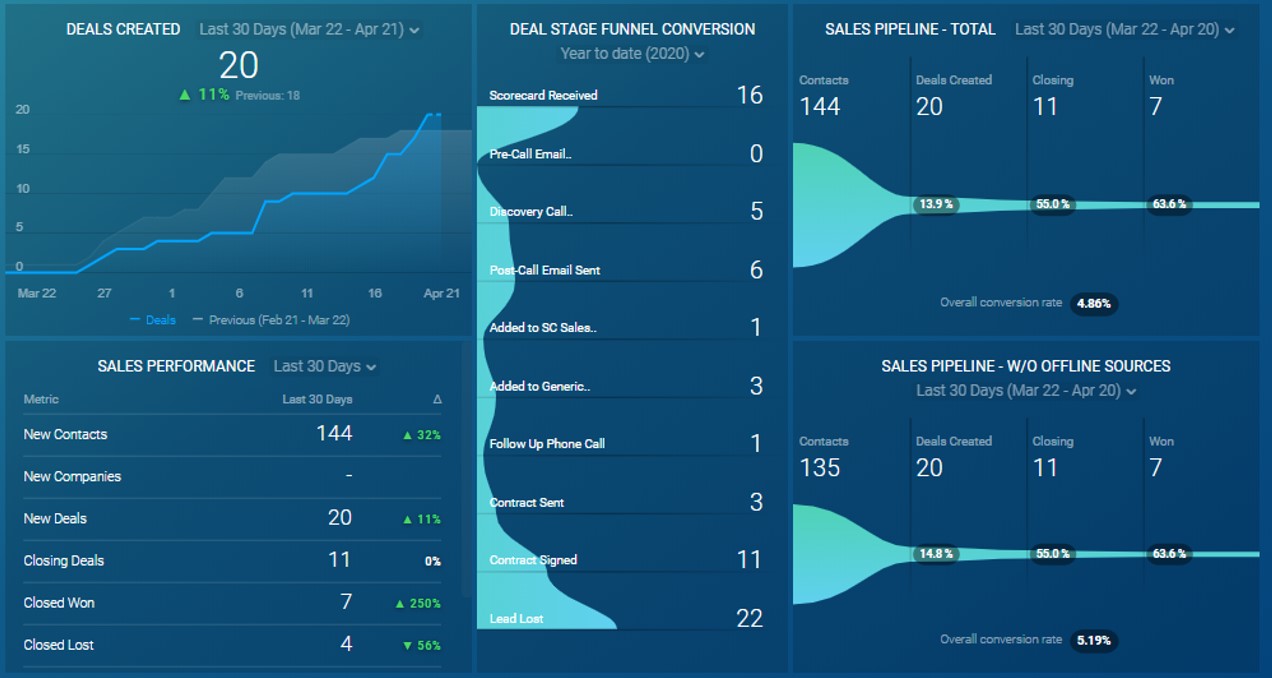
Task: Click the Added to Generic stage
Action: tap(539, 386)
